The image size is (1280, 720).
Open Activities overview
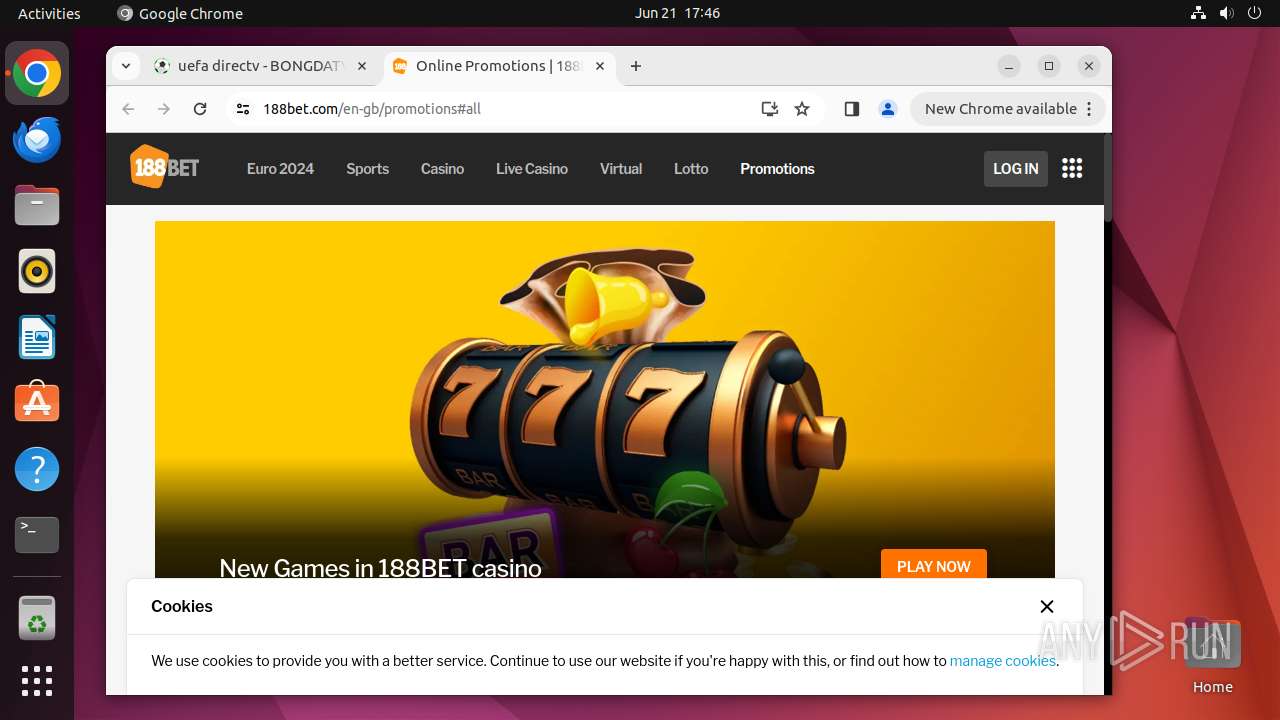(x=49, y=13)
